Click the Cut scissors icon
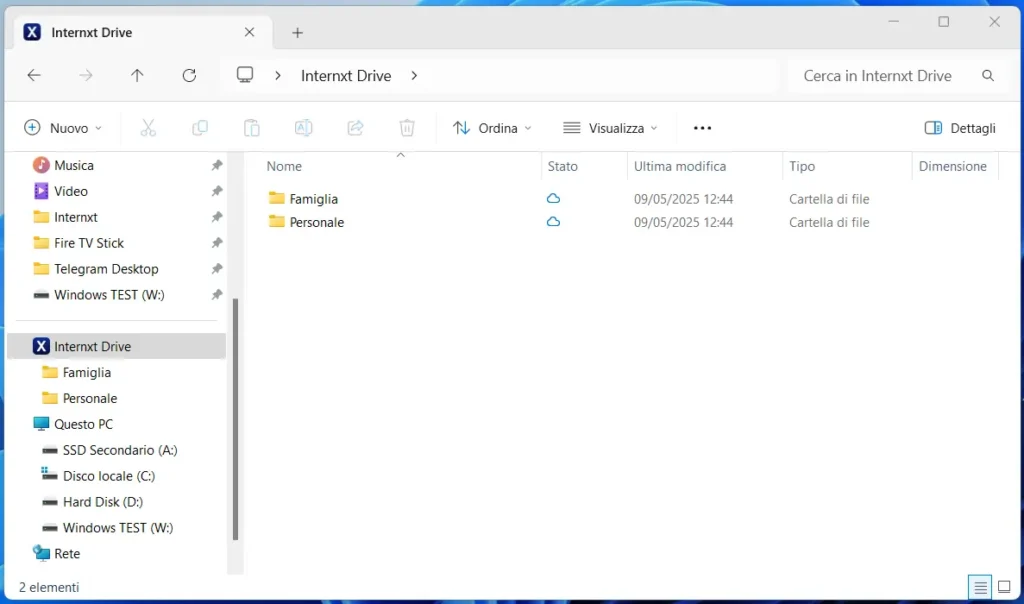This screenshot has width=1024, height=604. point(148,128)
